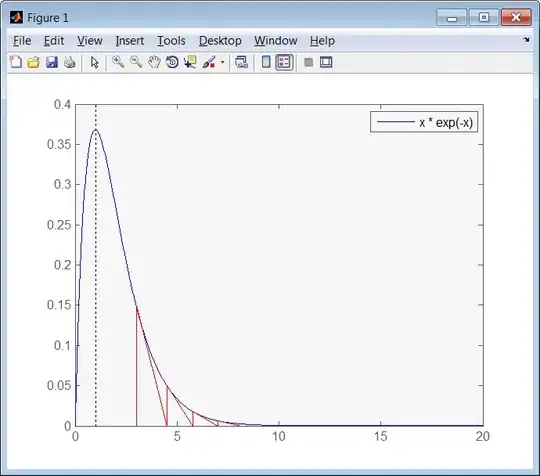The image size is (540, 476).
Task: Click the New Figure toolbar icon
Action: [x=16, y=62]
